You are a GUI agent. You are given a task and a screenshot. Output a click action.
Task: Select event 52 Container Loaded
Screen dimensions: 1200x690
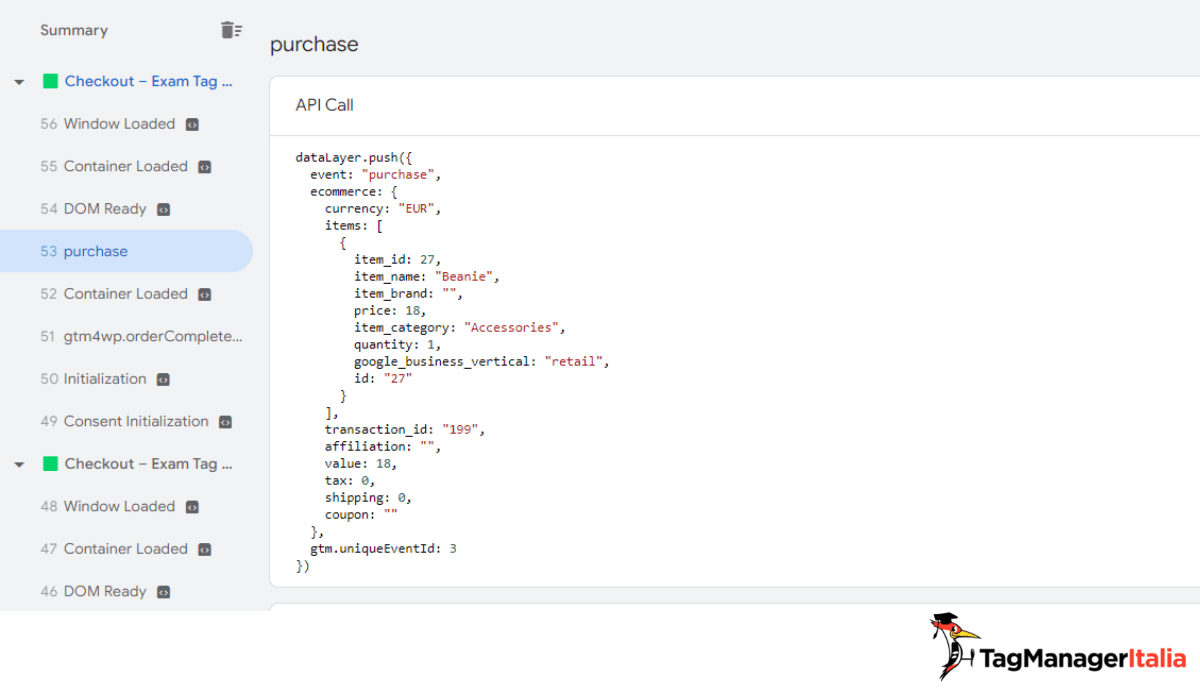[x=126, y=294]
